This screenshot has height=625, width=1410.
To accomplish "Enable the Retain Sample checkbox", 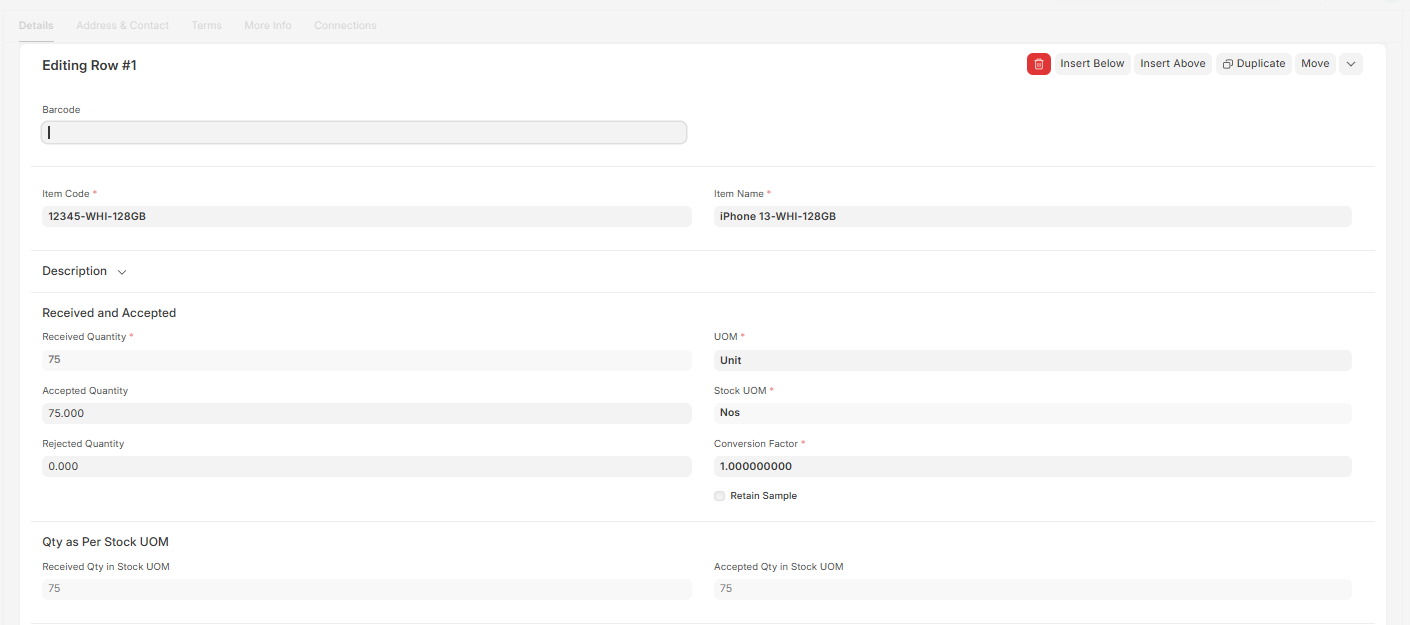I will [x=720, y=496].
